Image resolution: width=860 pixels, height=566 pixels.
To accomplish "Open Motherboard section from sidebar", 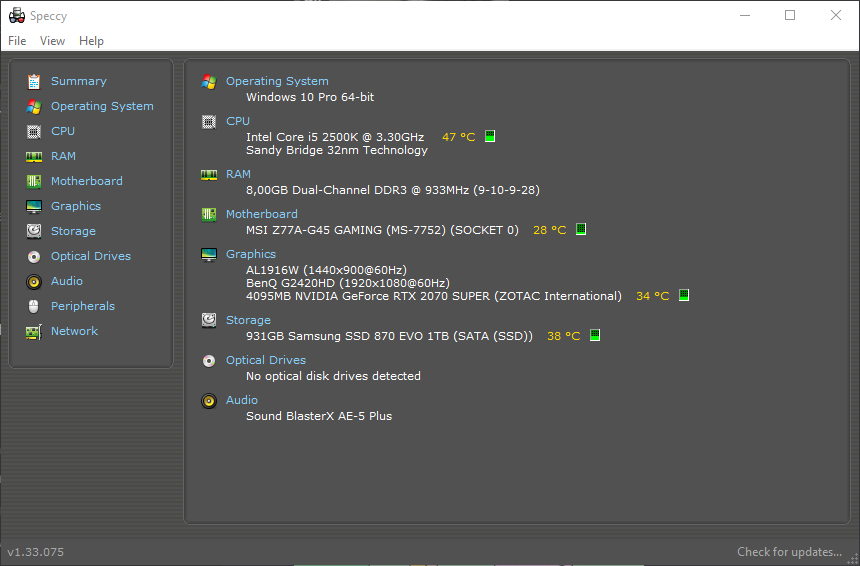I will click(x=87, y=182).
